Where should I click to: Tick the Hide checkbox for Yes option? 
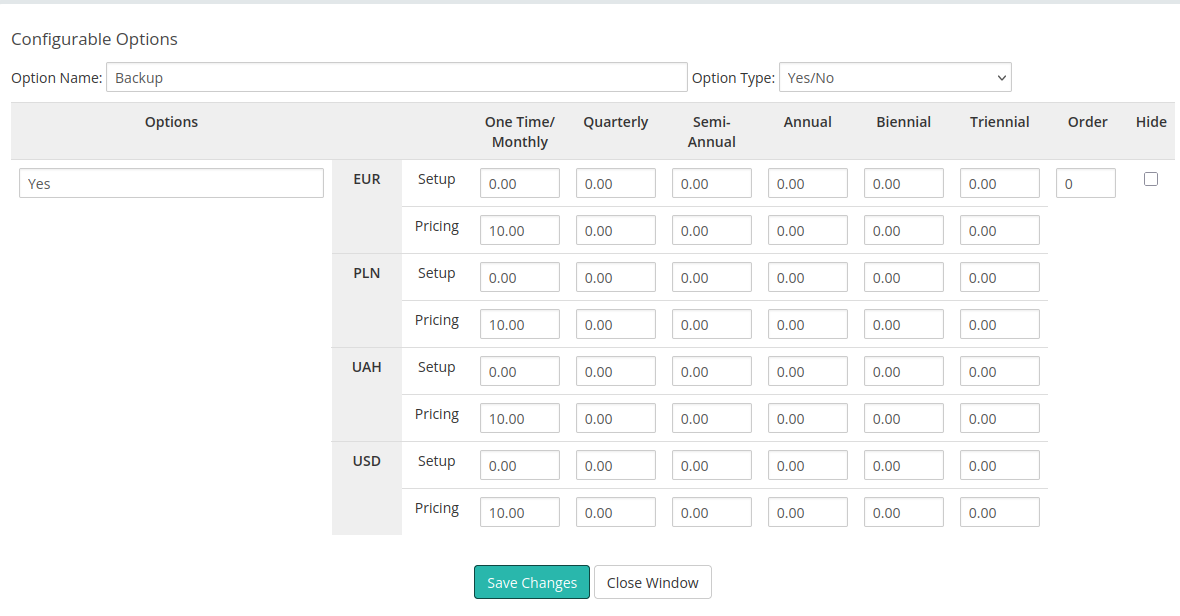tap(1151, 179)
